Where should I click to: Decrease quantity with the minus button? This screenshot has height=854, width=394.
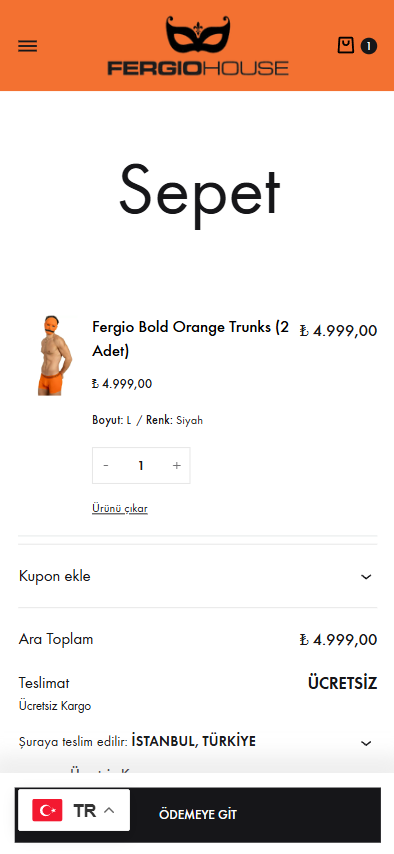tap(106, 466)
